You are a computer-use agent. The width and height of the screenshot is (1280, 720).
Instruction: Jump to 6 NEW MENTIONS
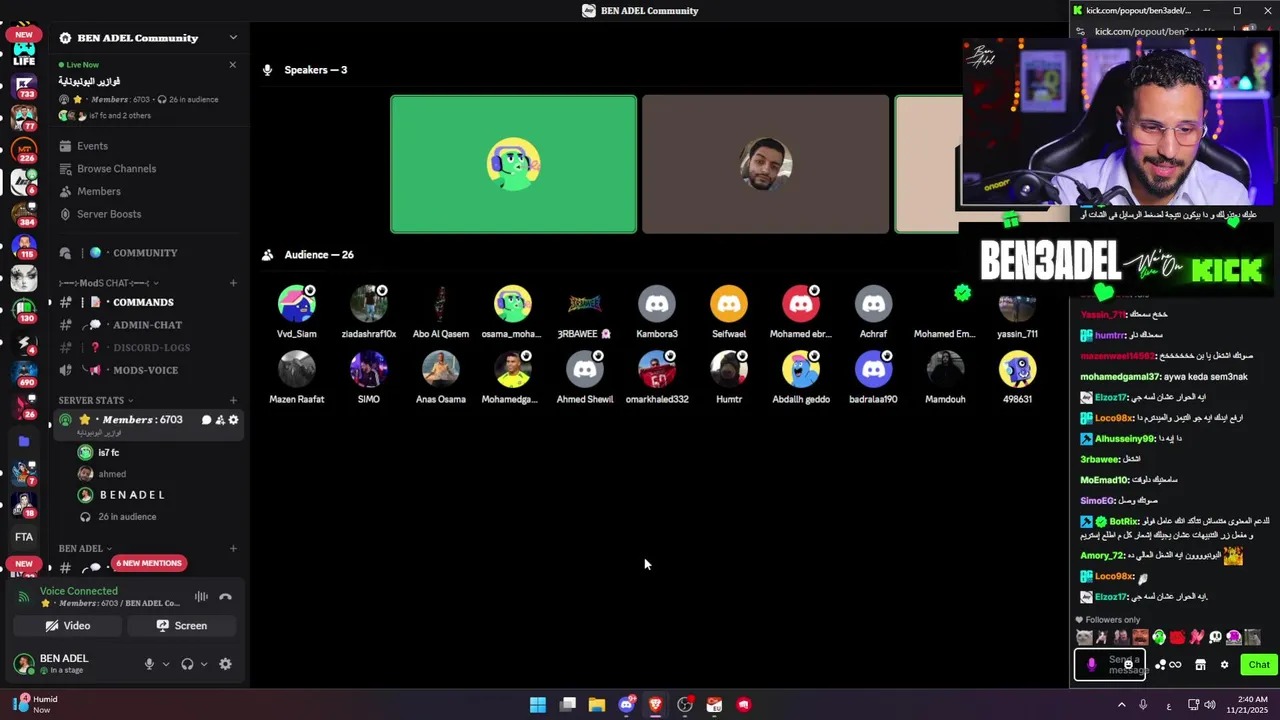coord(149,563)
